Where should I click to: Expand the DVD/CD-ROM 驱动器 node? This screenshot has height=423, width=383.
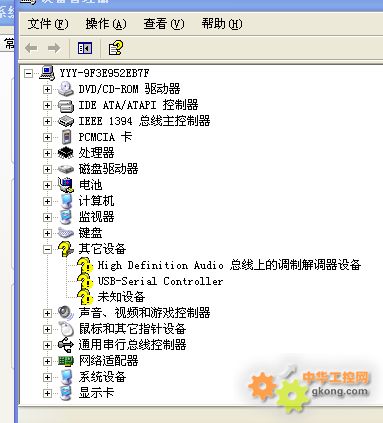[x=47, y=89]
